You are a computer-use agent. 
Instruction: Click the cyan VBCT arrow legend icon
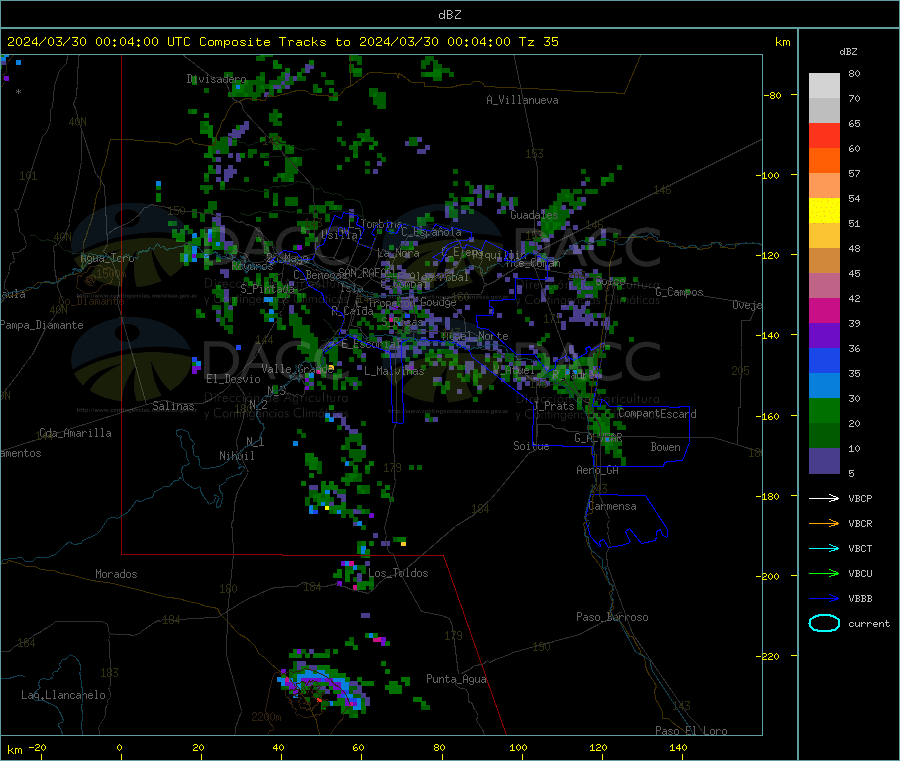coord(824,548)
